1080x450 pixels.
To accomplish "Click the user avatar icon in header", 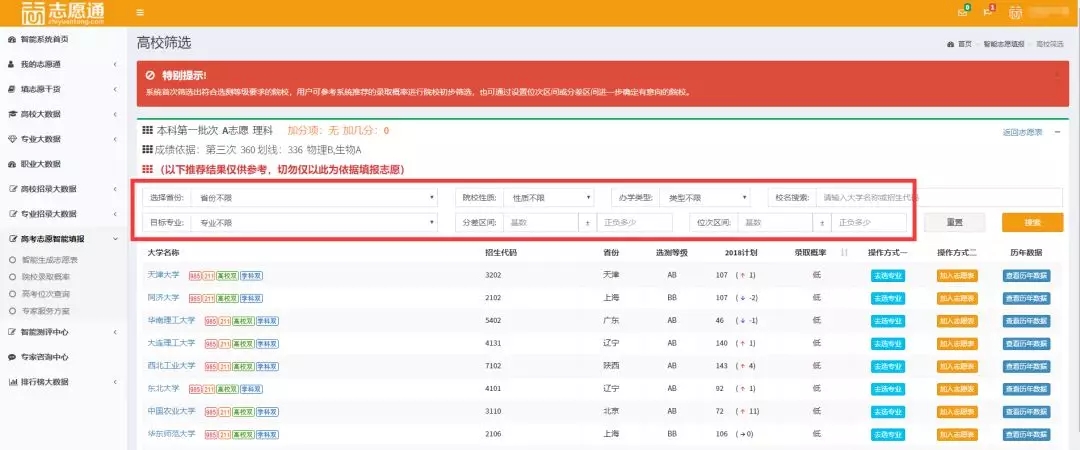I will [x=1014, y=12].
